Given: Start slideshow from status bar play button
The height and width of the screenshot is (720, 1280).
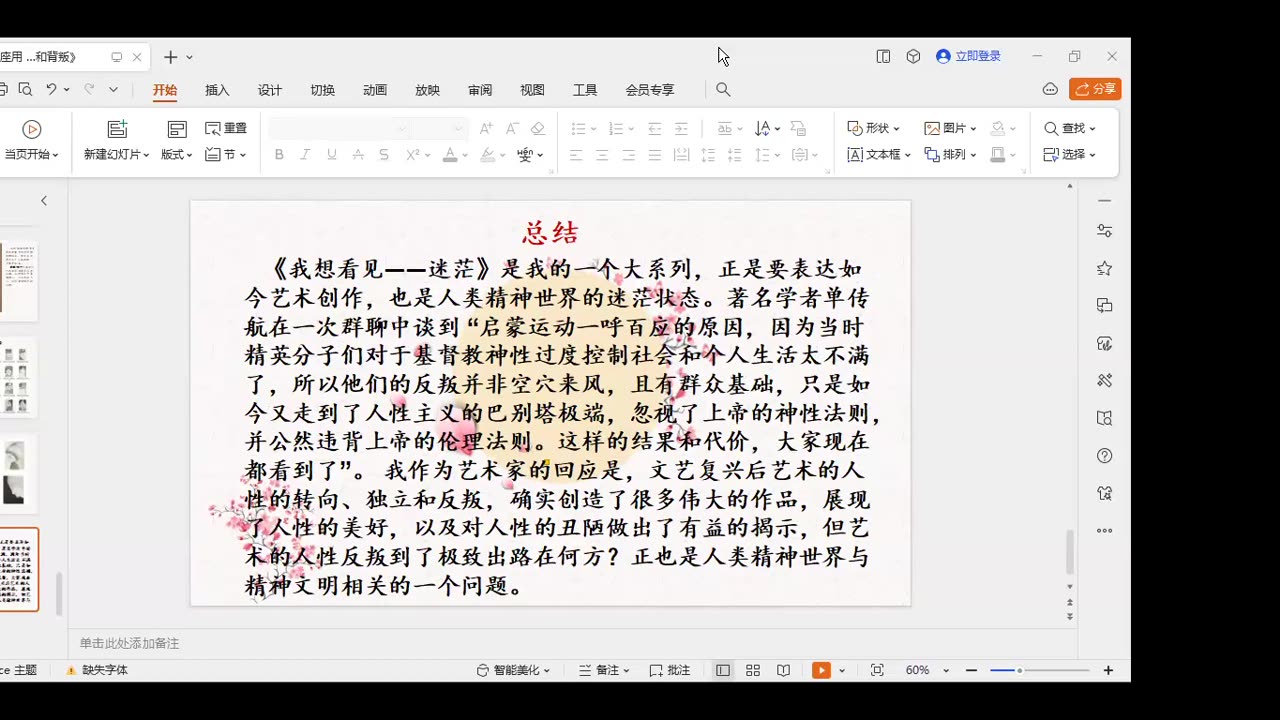Looking at the screenshot, I should coord(821,670).
